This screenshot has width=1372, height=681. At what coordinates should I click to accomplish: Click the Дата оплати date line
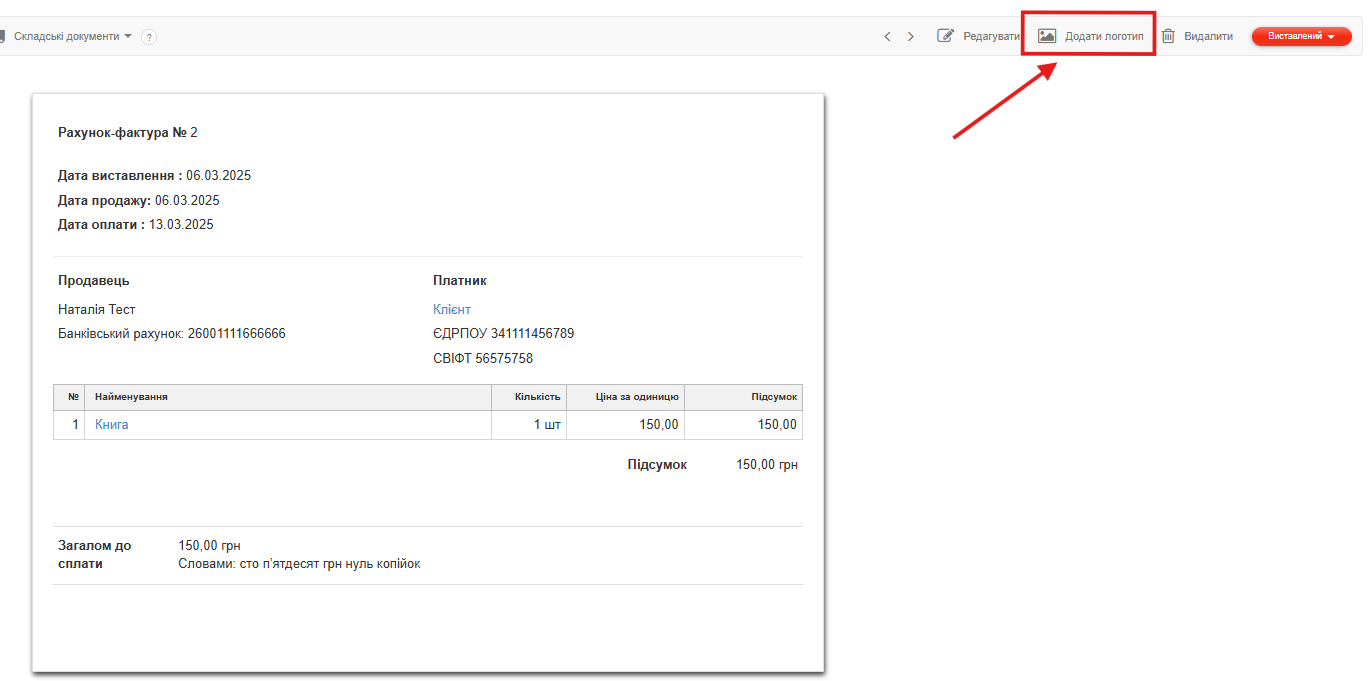coord(136,224)
